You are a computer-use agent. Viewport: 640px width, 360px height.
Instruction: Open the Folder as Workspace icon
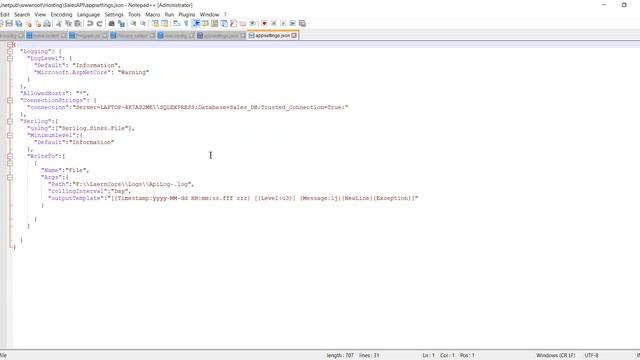tap(243, 24)
